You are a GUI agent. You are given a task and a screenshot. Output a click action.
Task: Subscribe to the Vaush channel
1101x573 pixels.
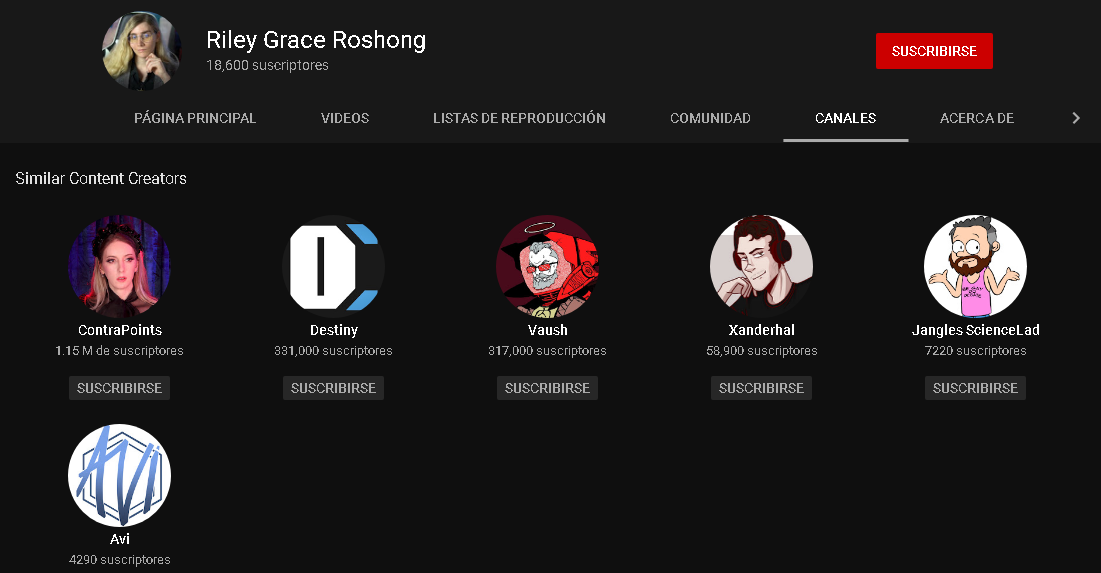pyautogui.click(x=547, y=388)
